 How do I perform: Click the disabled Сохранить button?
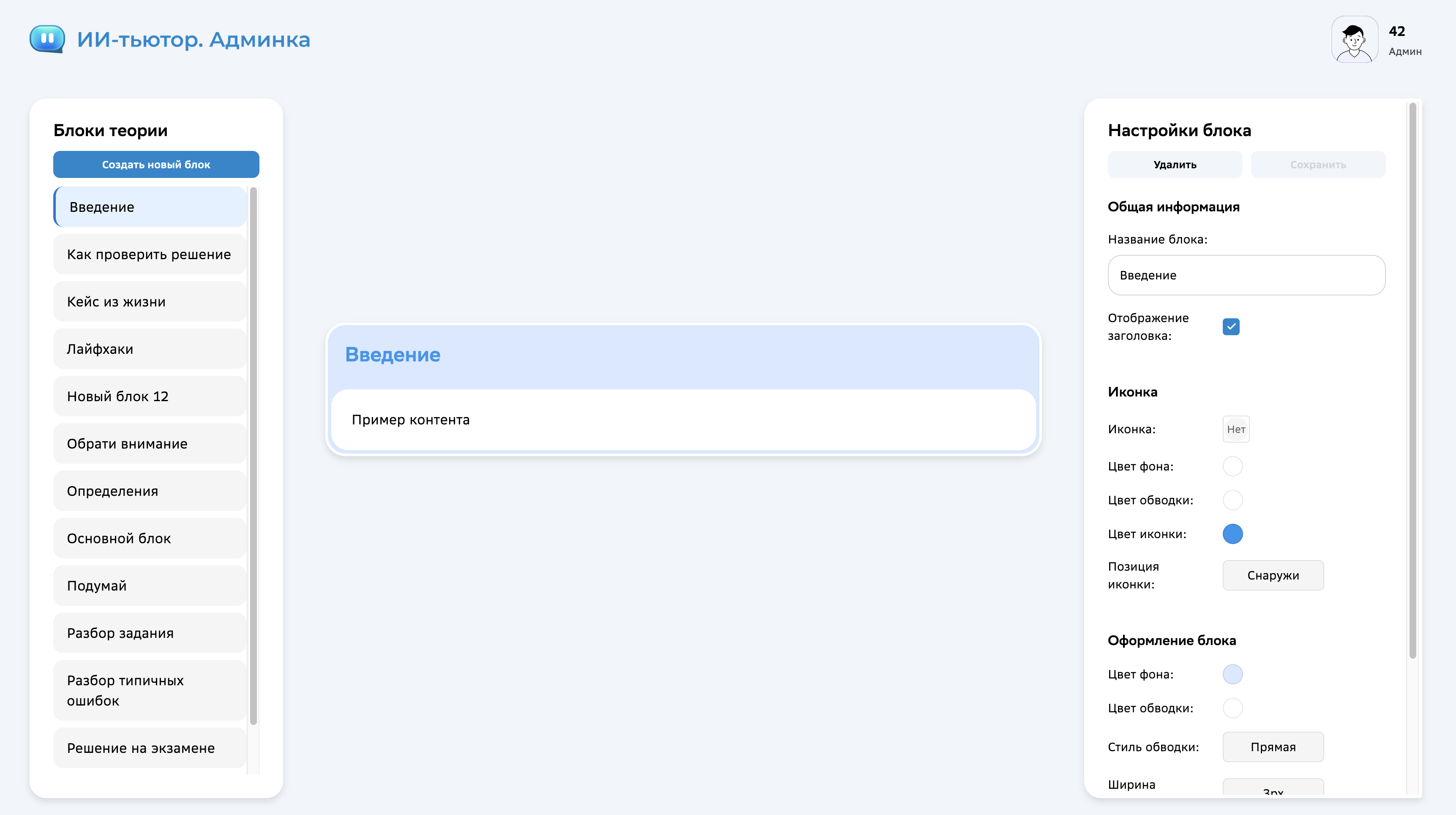(1317, 164)
